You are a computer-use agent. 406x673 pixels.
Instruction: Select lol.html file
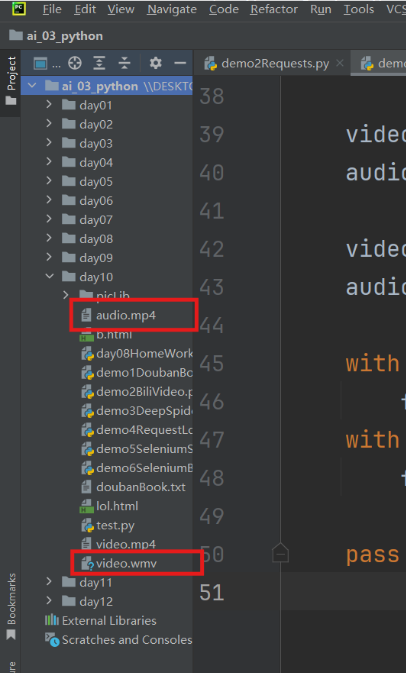pyautogui.click(x=117, y=506)
